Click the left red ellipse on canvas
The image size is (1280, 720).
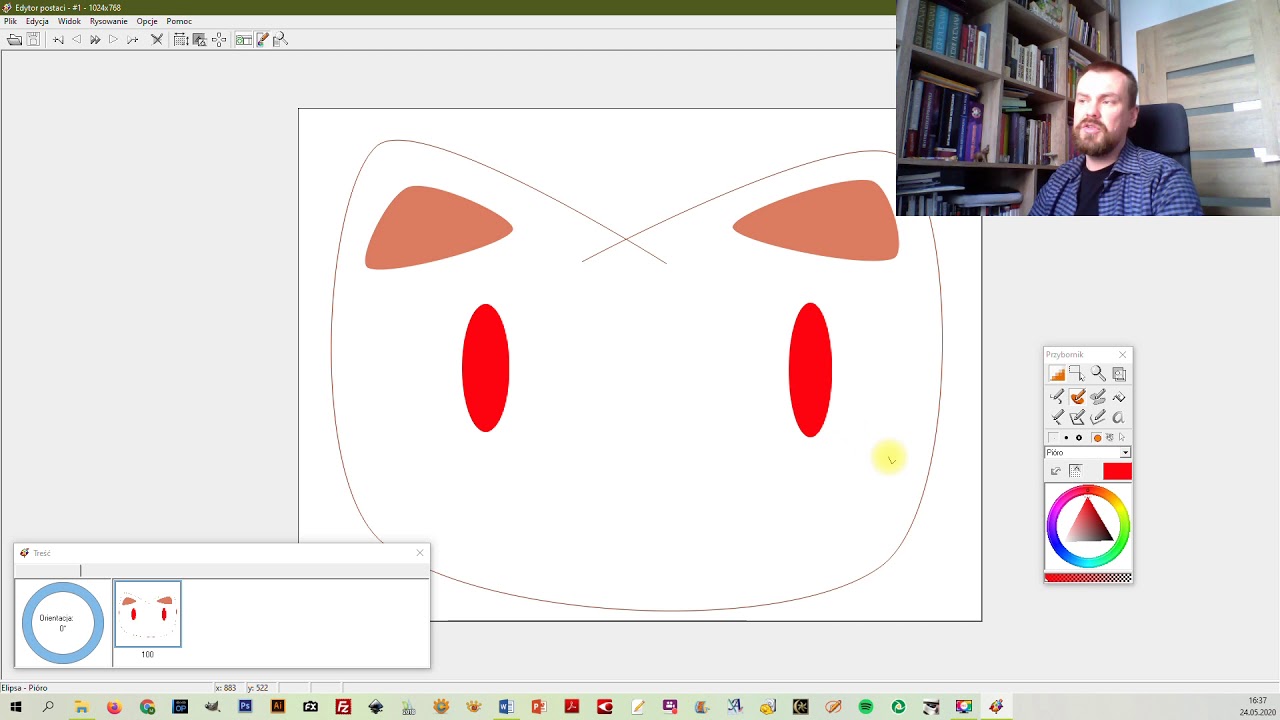[486, 368]
